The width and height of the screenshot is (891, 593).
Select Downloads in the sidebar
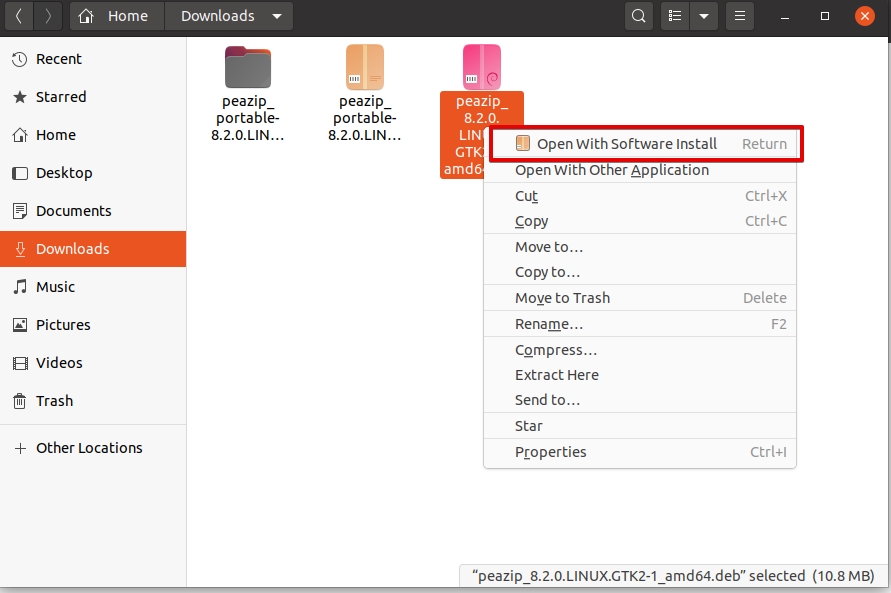[x=93, y=249]
